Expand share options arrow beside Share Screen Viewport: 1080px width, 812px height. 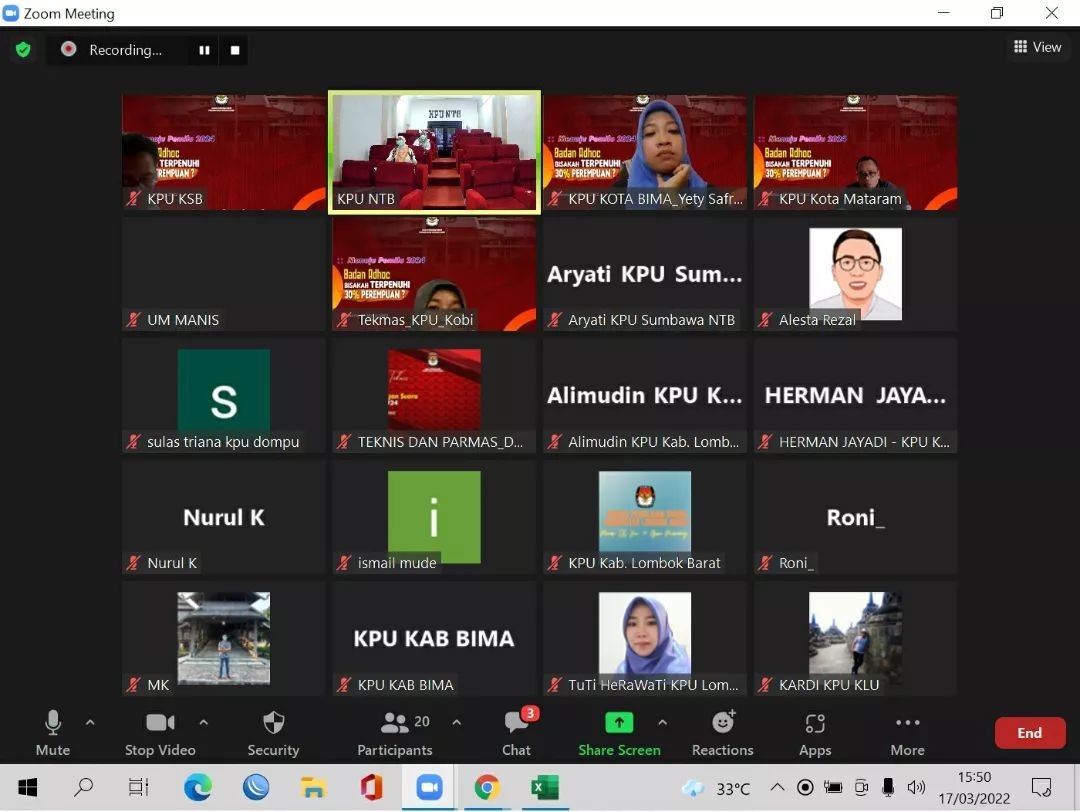pyautogui.click(x=662, y=722)
